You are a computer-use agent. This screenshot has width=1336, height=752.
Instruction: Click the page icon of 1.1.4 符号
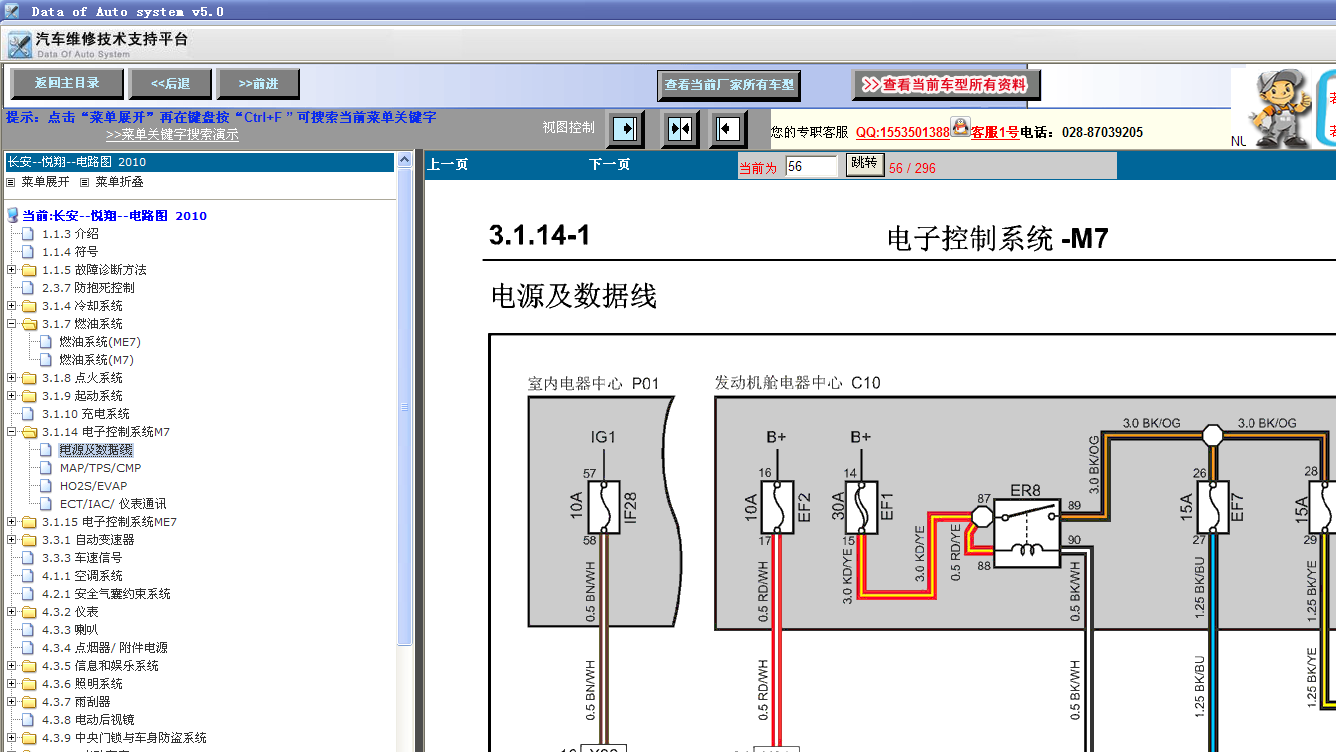tap(28, 251)
